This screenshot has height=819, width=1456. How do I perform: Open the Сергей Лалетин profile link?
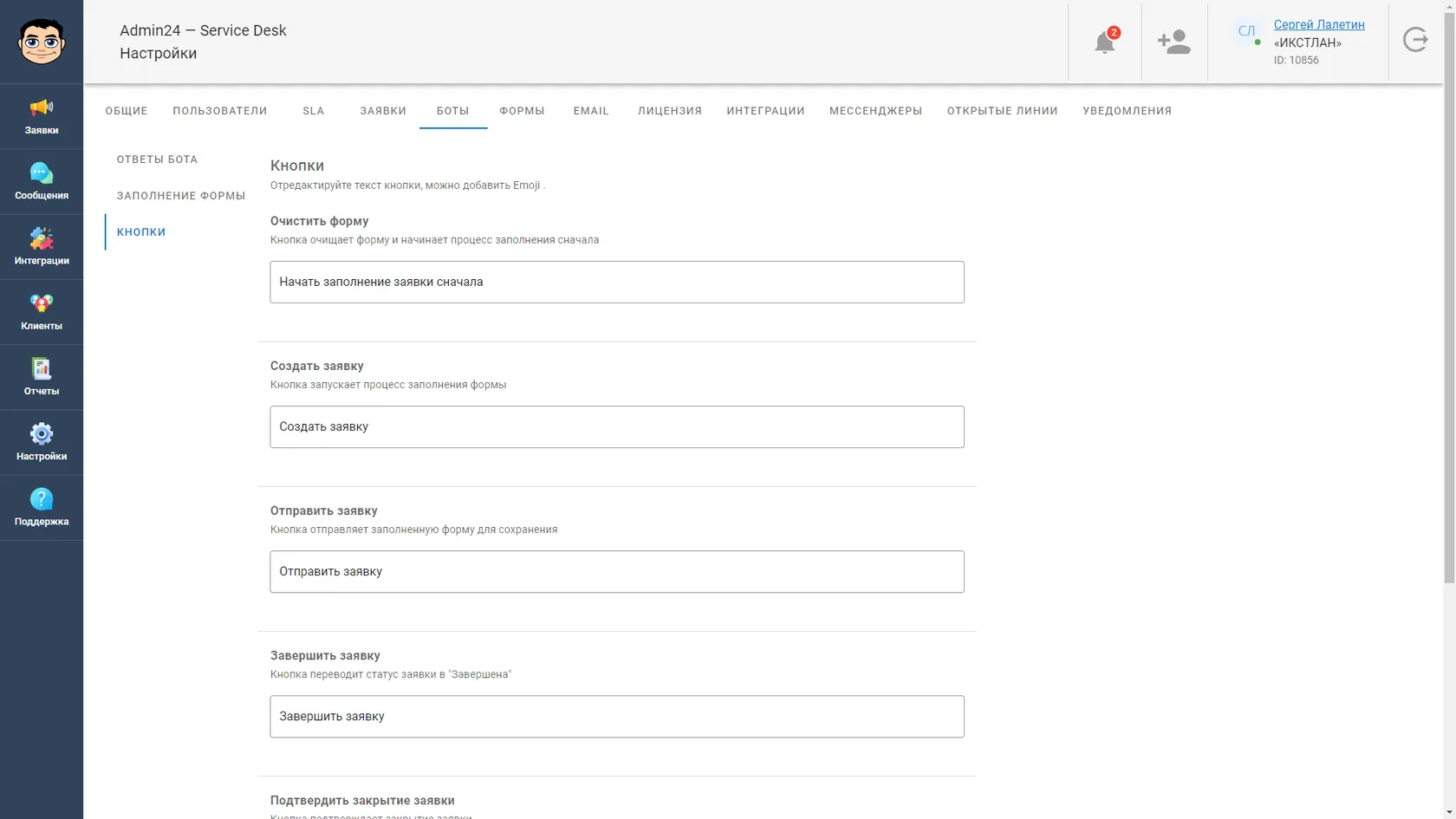pos(1319,24)
